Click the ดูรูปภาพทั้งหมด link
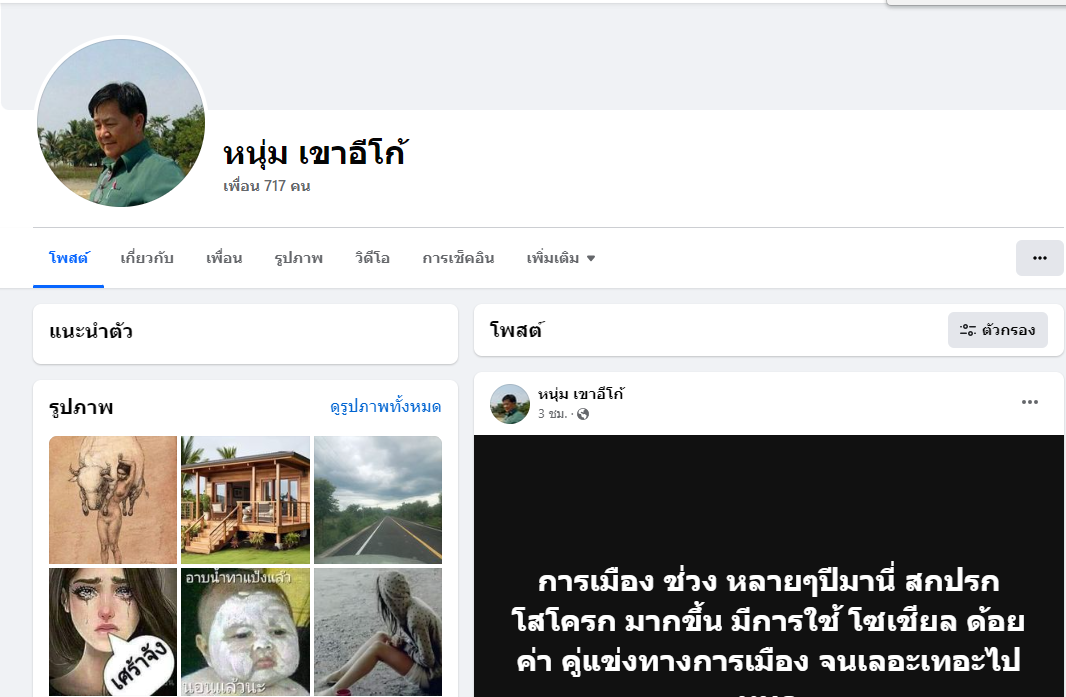Viewport: 1066px width, 697px height. click(385, 407)
